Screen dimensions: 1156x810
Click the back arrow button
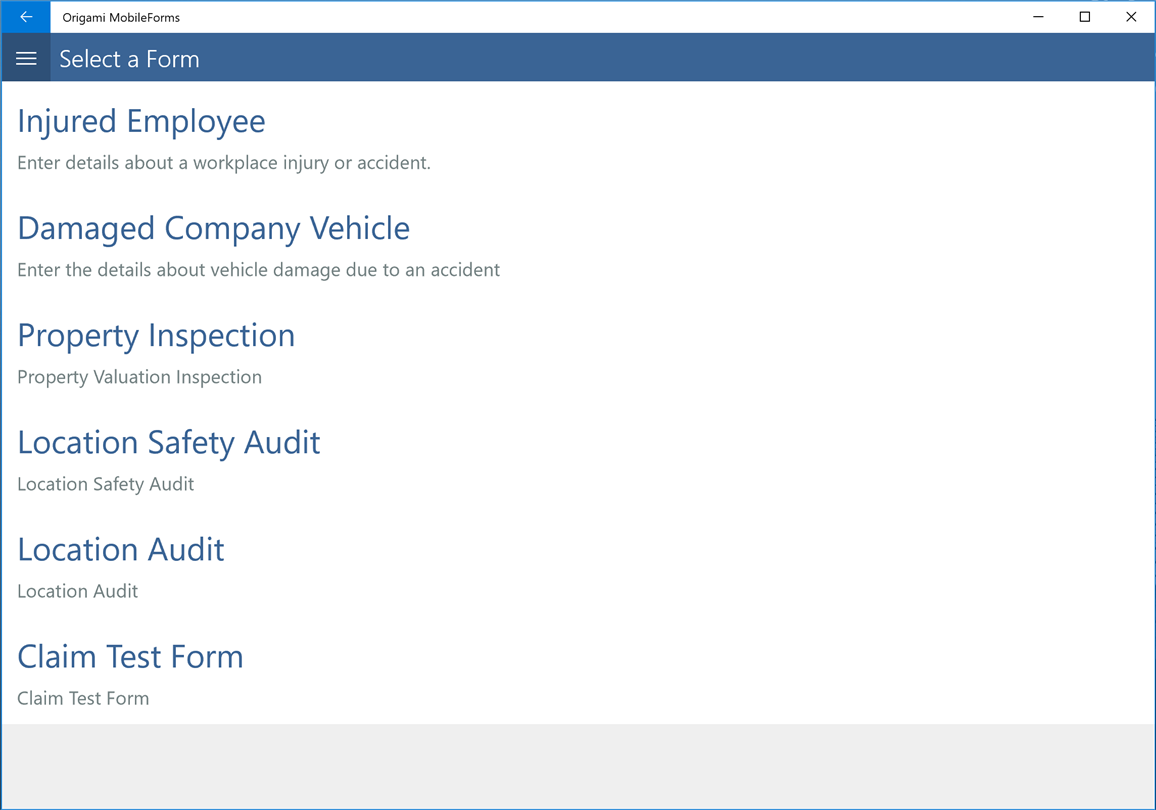point(26,17)
